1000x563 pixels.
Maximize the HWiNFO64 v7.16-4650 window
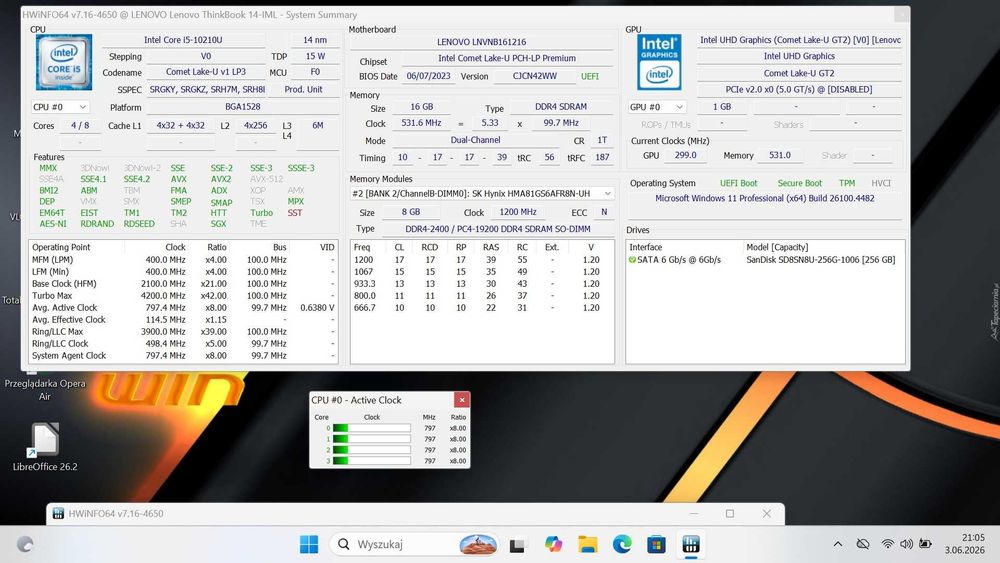pyautogui.click(x=730, y=514)
